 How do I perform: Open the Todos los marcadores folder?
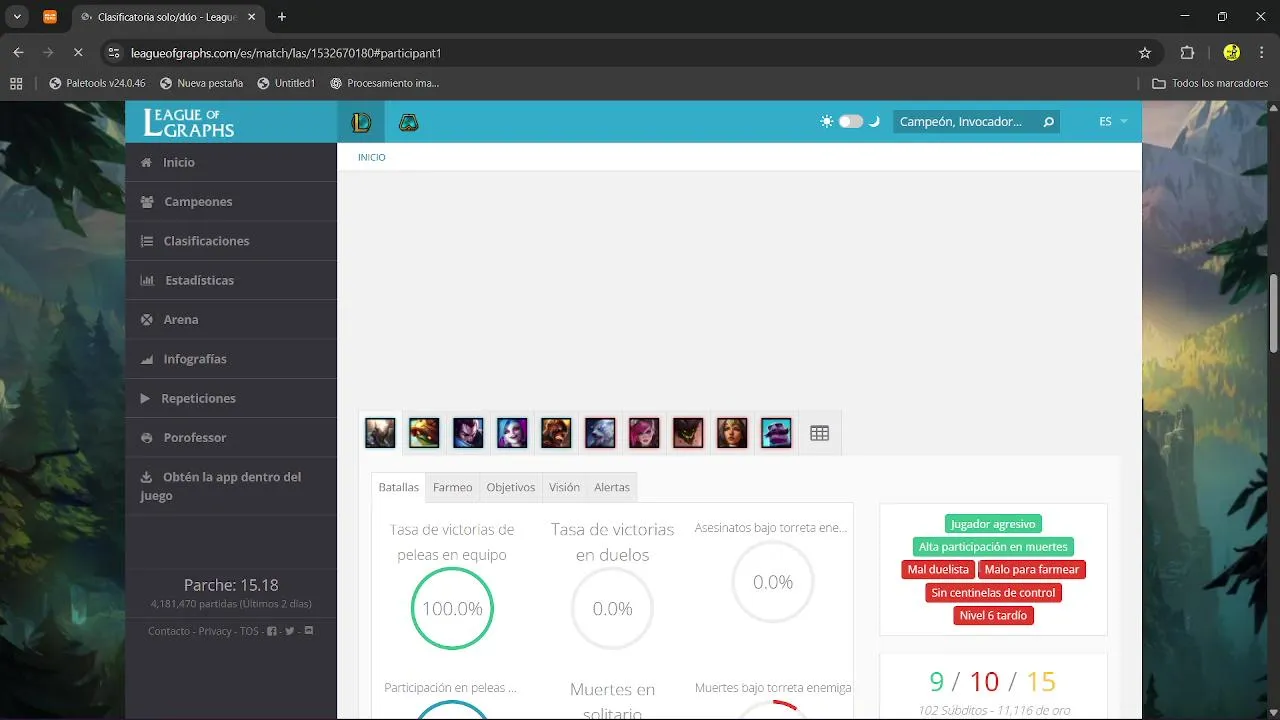(1210, 83)
